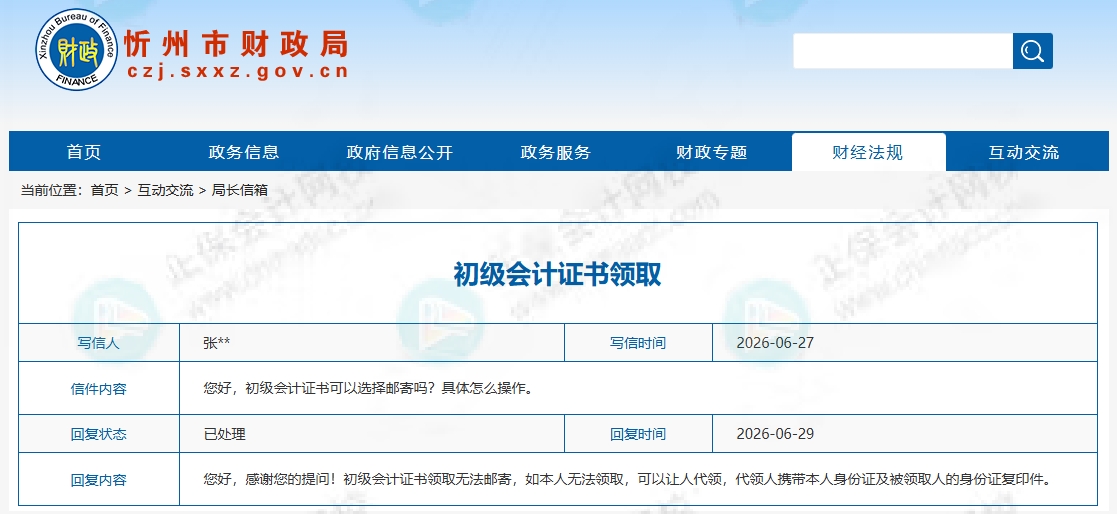Click the 互动交流 breadcrumb link
The image size is (1117, 514).
click(165, 190)
